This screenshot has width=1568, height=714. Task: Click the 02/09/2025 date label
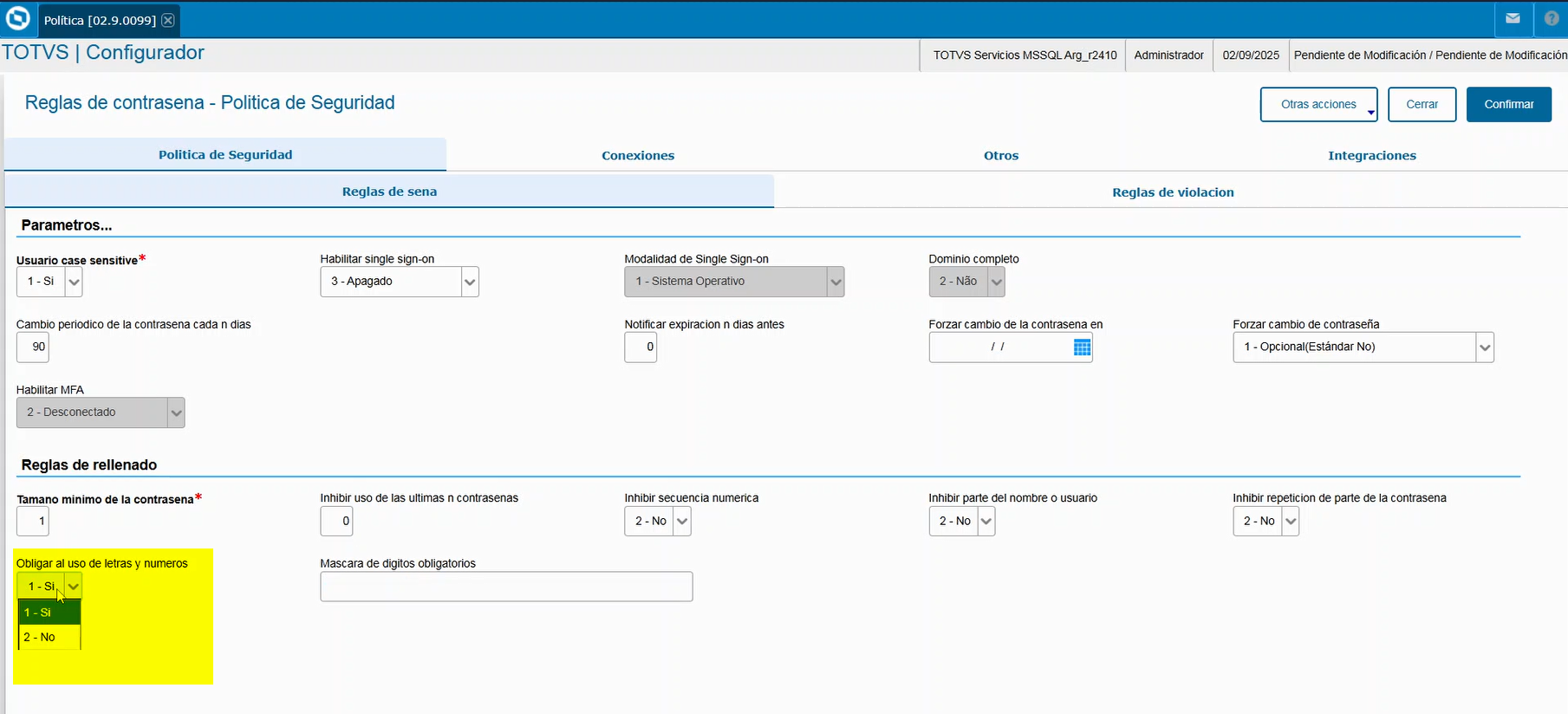(x=1251, y=55)
